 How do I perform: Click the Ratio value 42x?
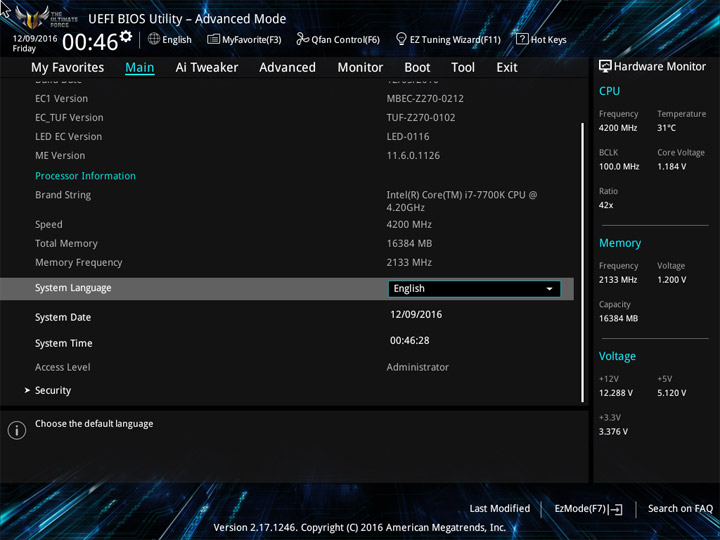(606, 205)
